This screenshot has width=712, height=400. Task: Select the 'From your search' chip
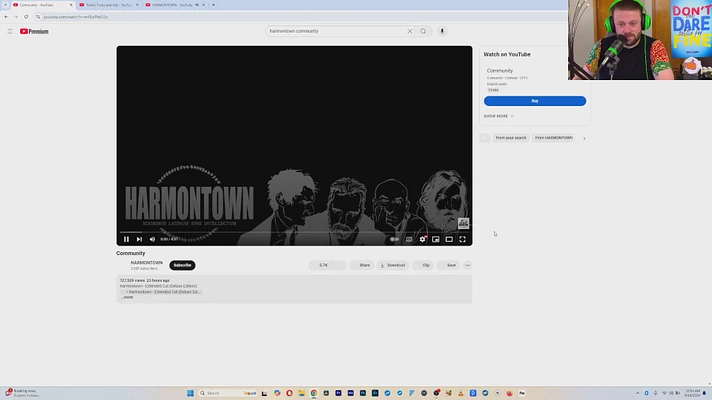point(511,138)
